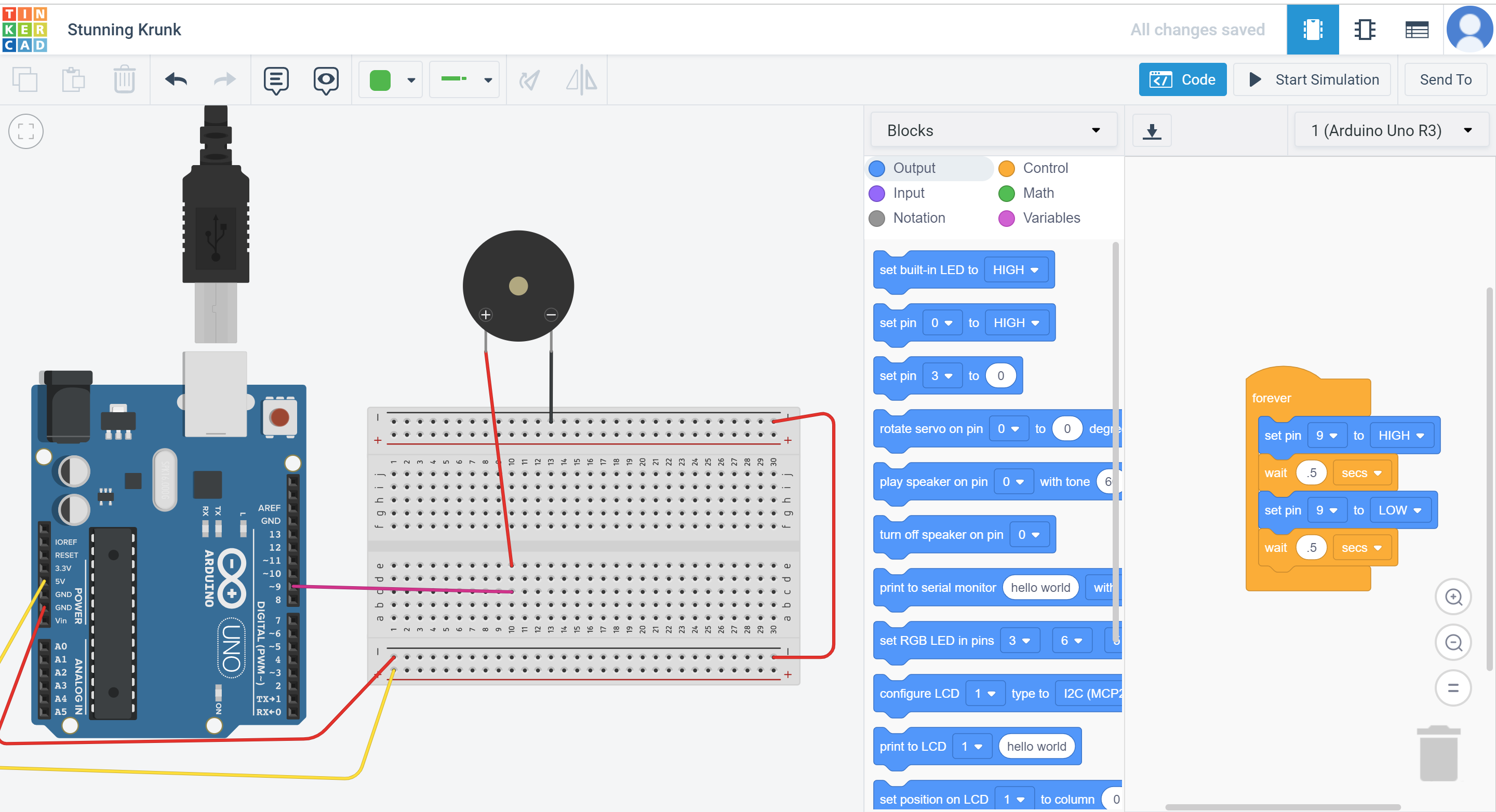Viewport: 1496px width, 812px height.
Task: Open the LOW dropdown in workspace set pin 9 block
Action: coord(1399,510)
